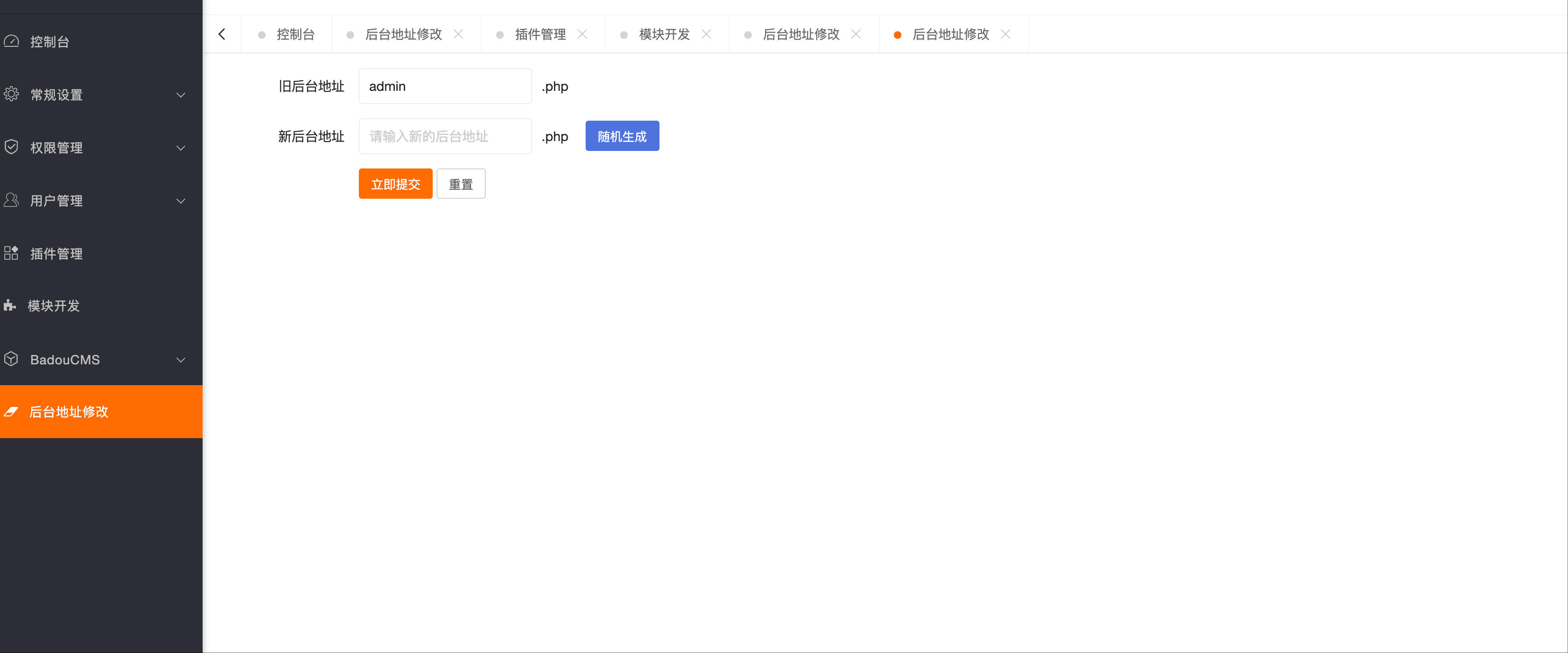Click the 随机生成 generate button

click(x=622, y=136)
